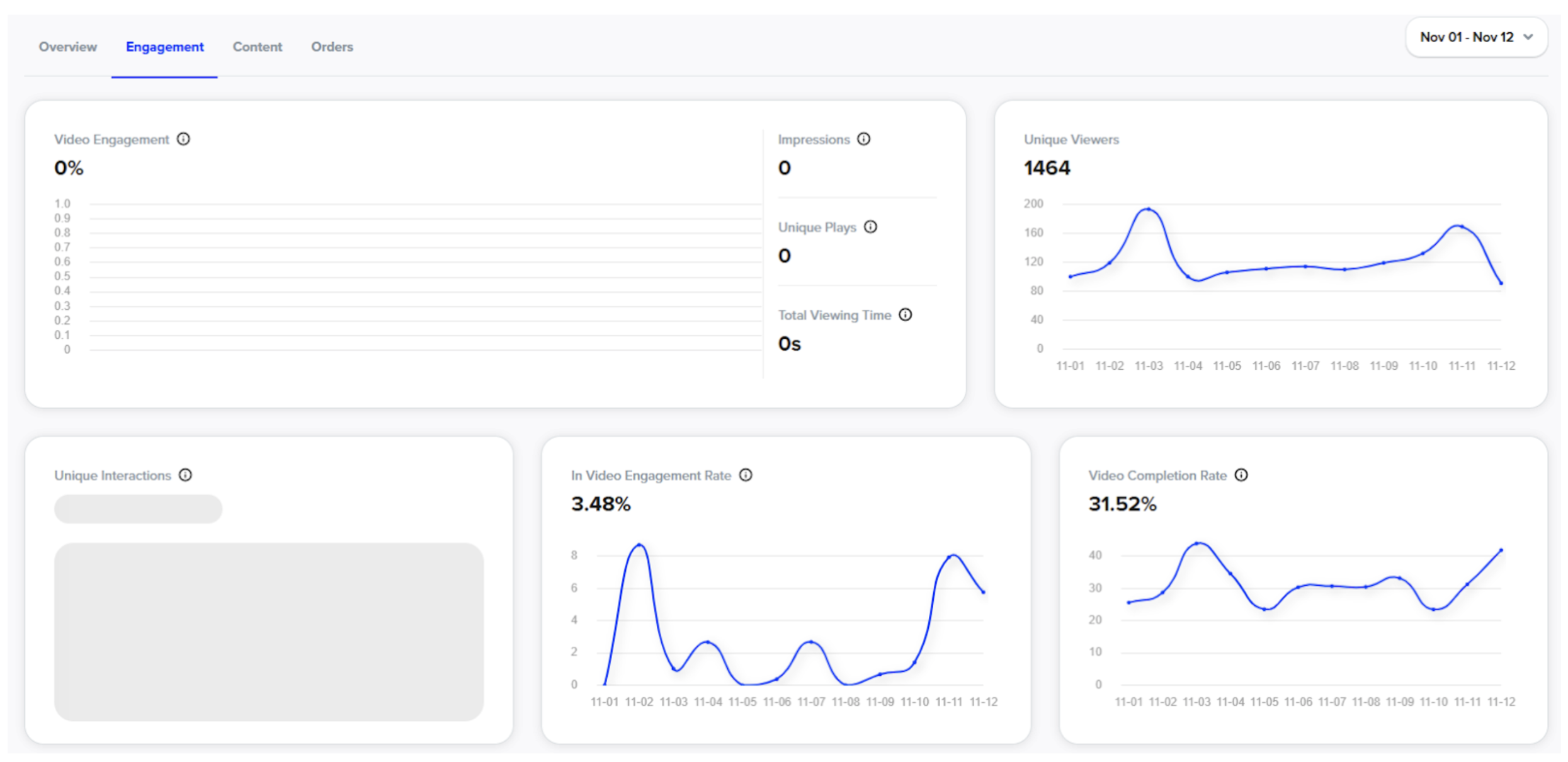Select the Engagement tab
Image resolution: width=1568 pixels, height=762 pixels.
(x=164, y=47)
